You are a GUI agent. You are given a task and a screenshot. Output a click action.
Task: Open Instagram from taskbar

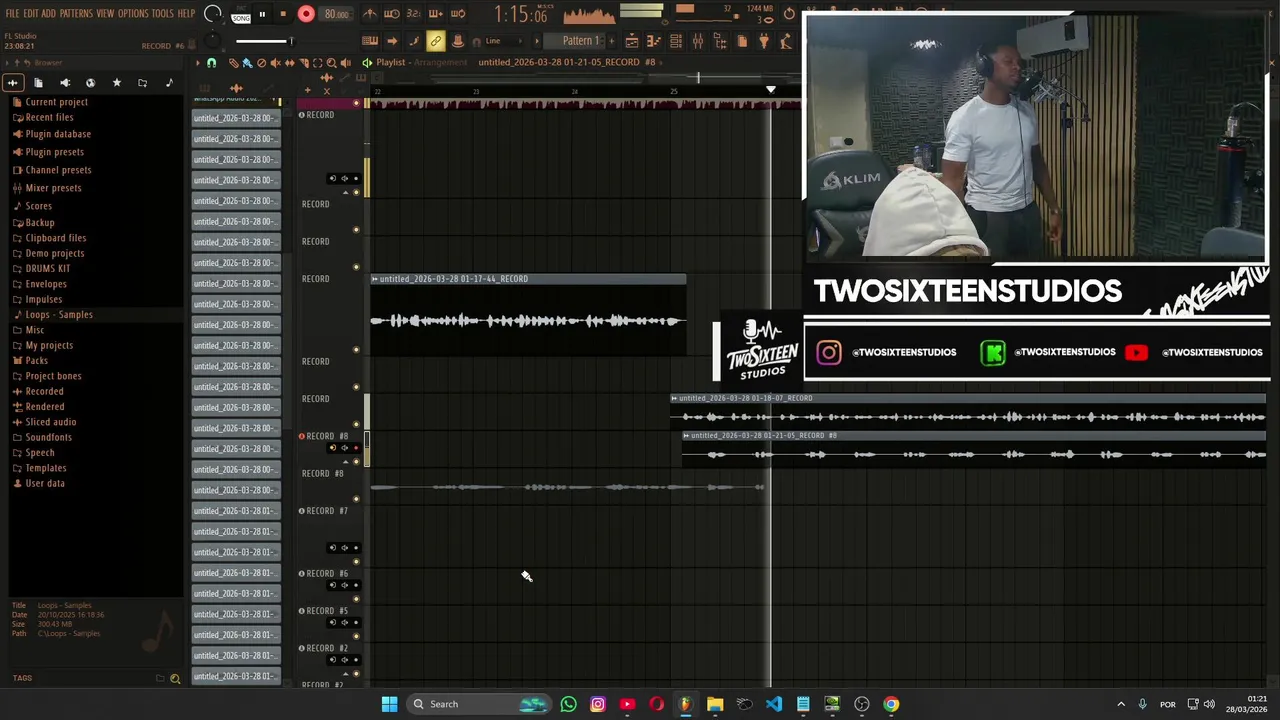598,704
